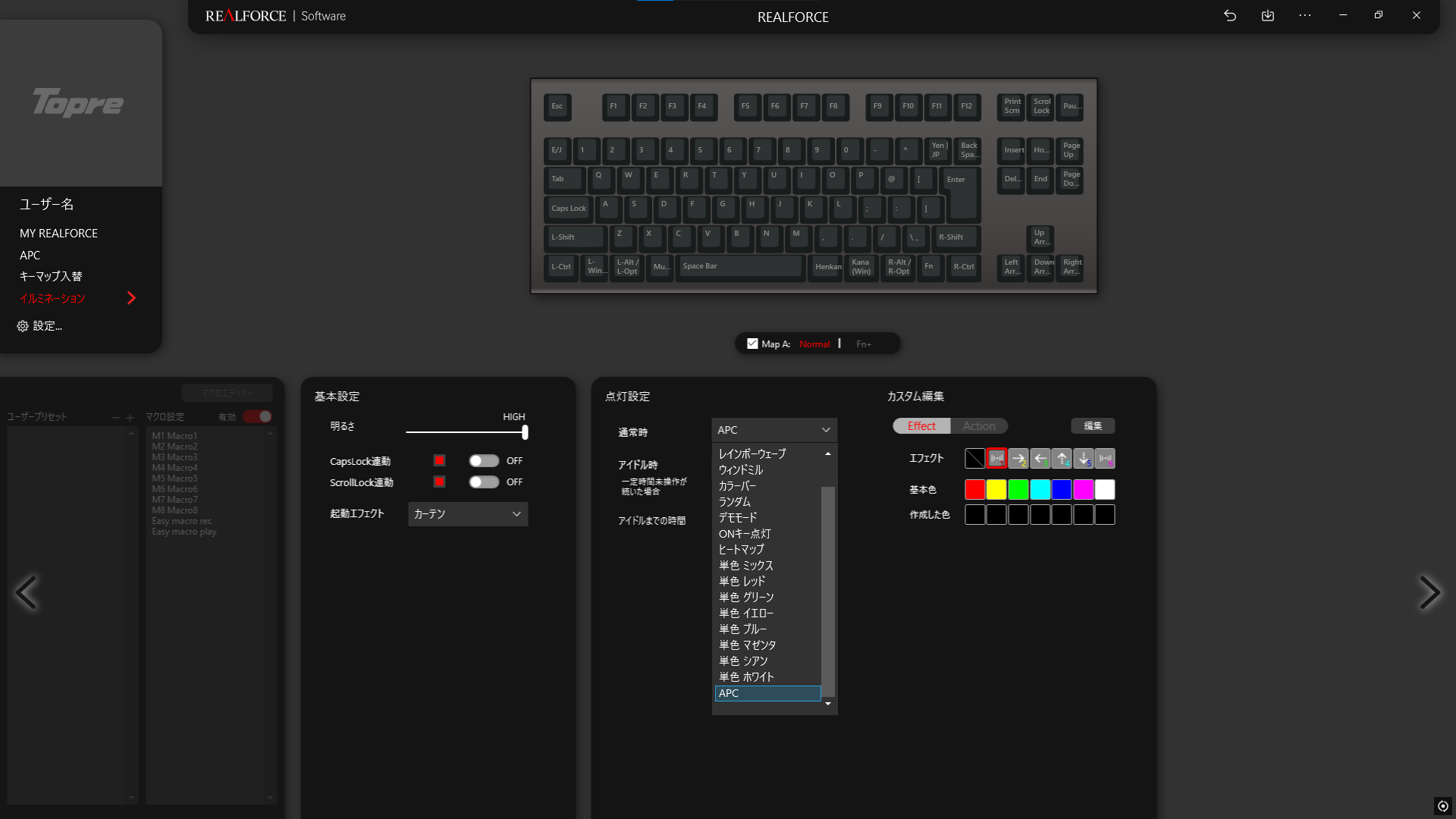Switch to the Action tab
Image resolution: width=1456 pixels, height=819 pixels.
click(x=978, y=425)
